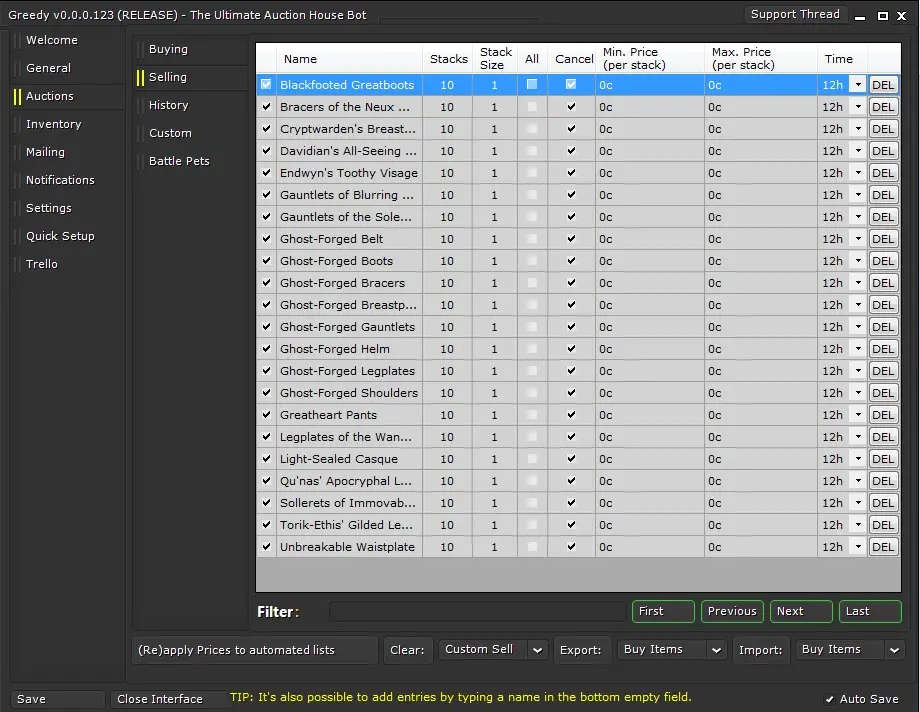Open the Clear Custom Sell dropdown
The height and width of the screenshot is (712, 920).
click(x=537, y=650)
